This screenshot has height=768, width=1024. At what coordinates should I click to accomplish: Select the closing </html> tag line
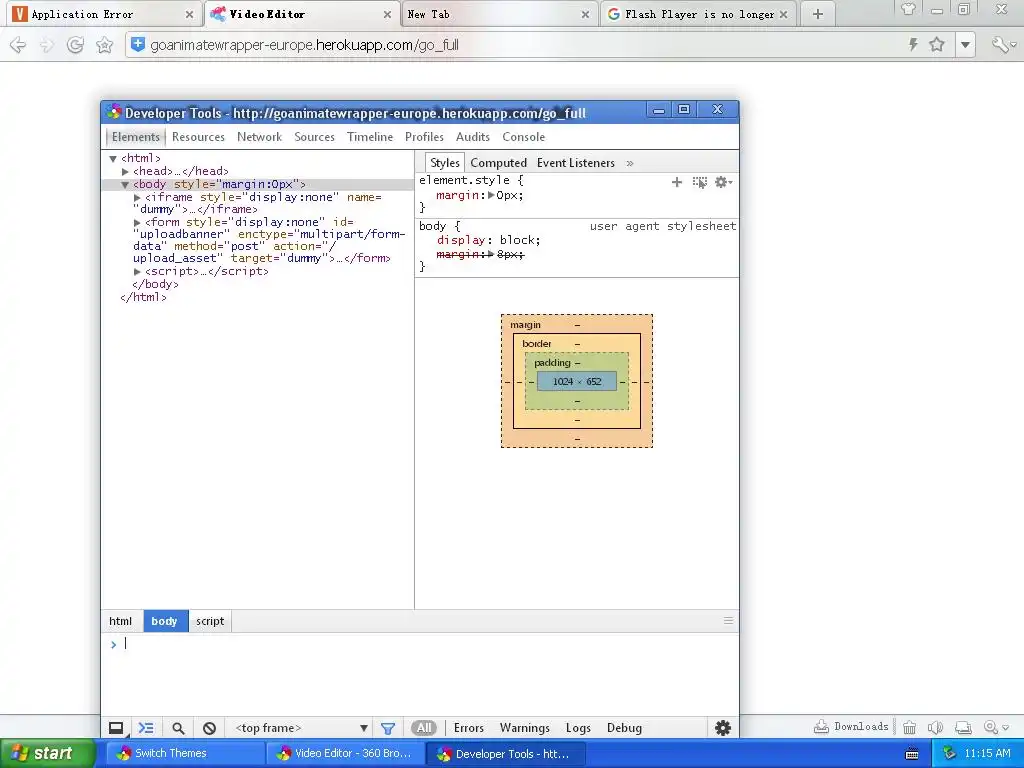(143, 297)
